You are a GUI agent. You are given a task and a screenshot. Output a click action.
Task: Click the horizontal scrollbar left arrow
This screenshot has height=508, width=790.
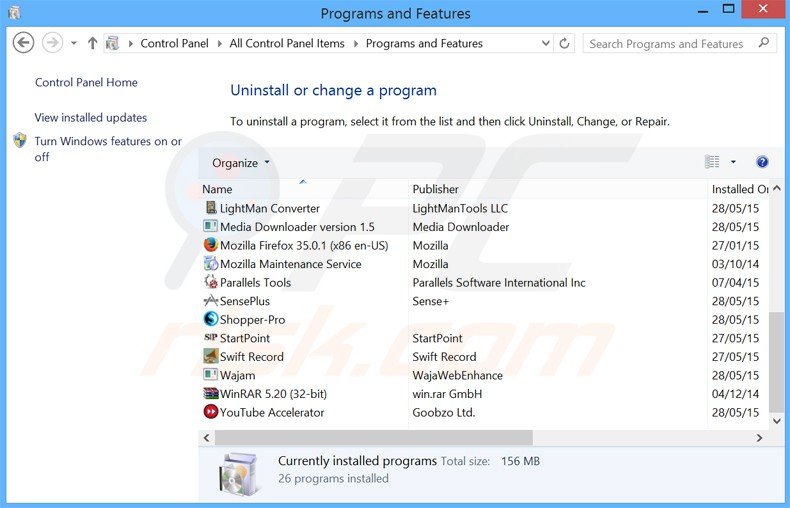click(x=207, y=437)
